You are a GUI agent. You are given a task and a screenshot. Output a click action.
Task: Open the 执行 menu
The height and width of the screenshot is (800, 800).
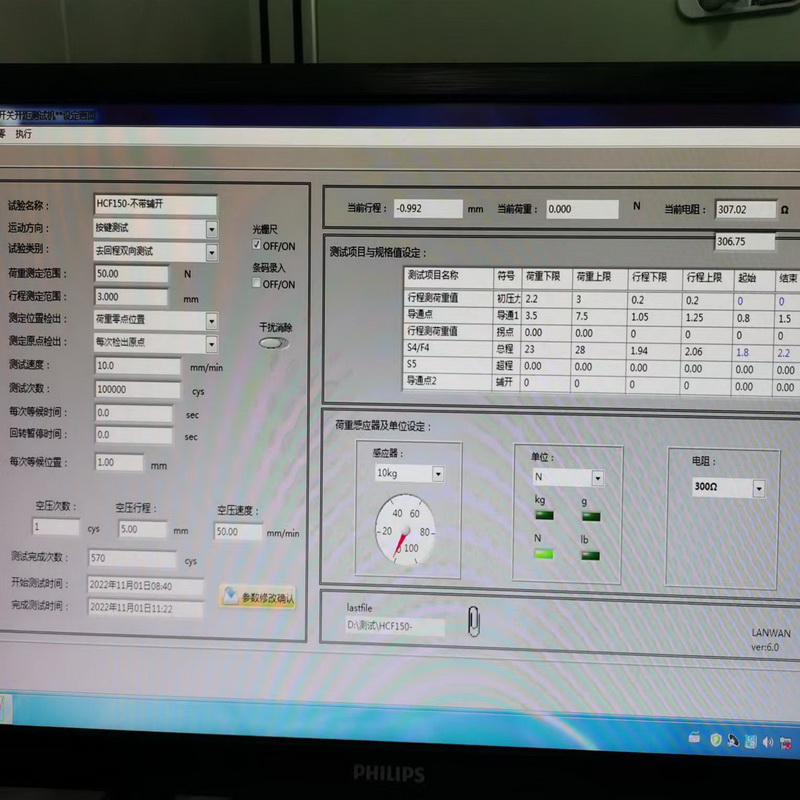pyautogui.click(x=24, y=133)
